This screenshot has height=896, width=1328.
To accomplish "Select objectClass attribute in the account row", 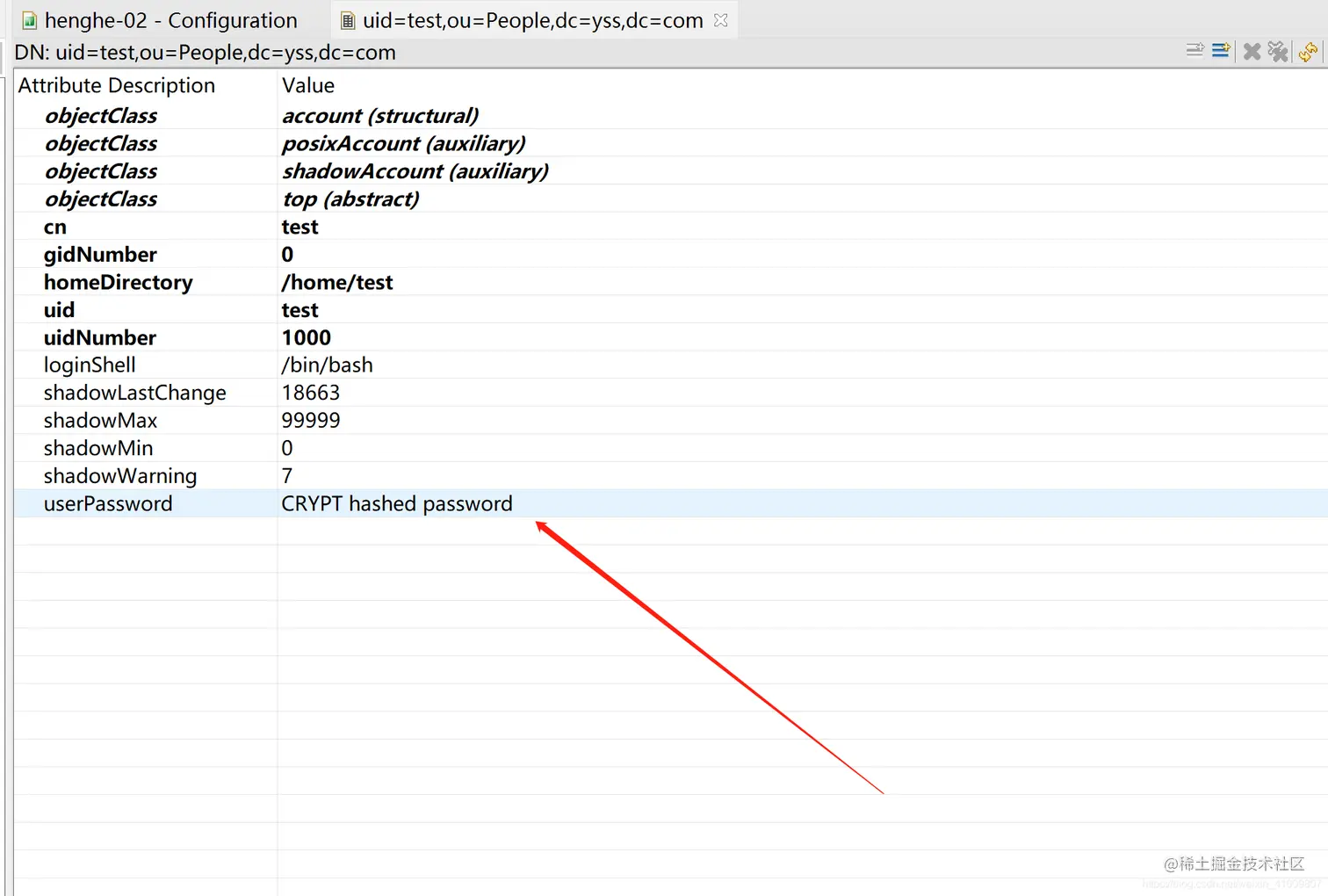I will (101, 116).
